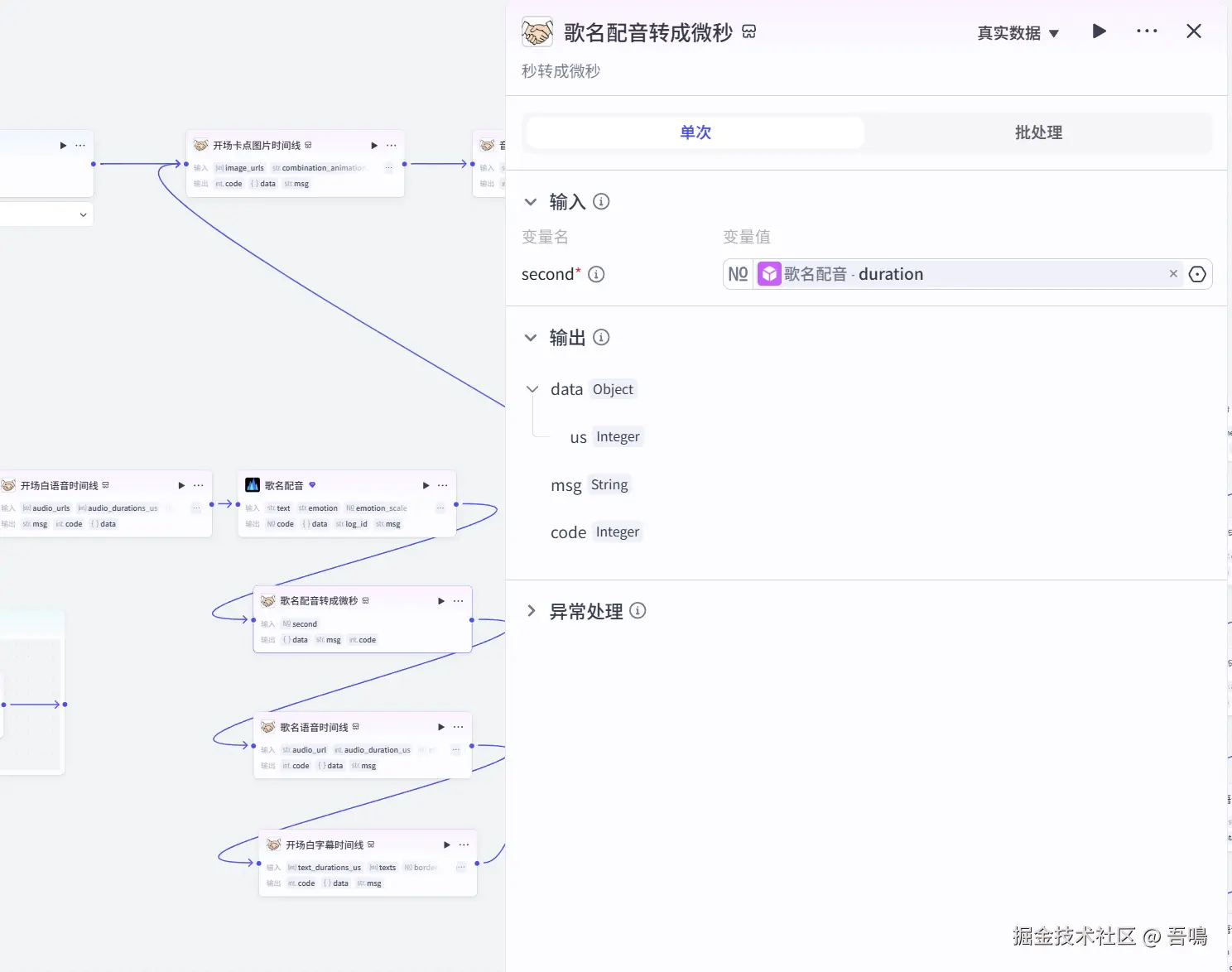1232x972 pixels.
Task: Show hidden inputs on 歌名配音 node
Action: (440, 508)
